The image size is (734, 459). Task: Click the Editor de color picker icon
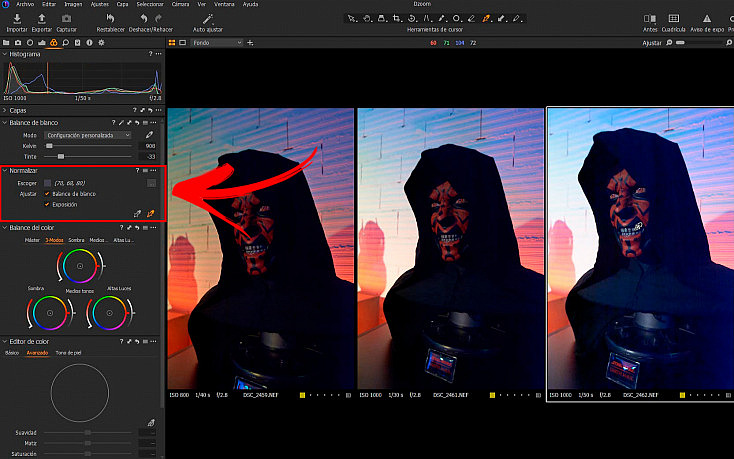click(x=151, y=423)
